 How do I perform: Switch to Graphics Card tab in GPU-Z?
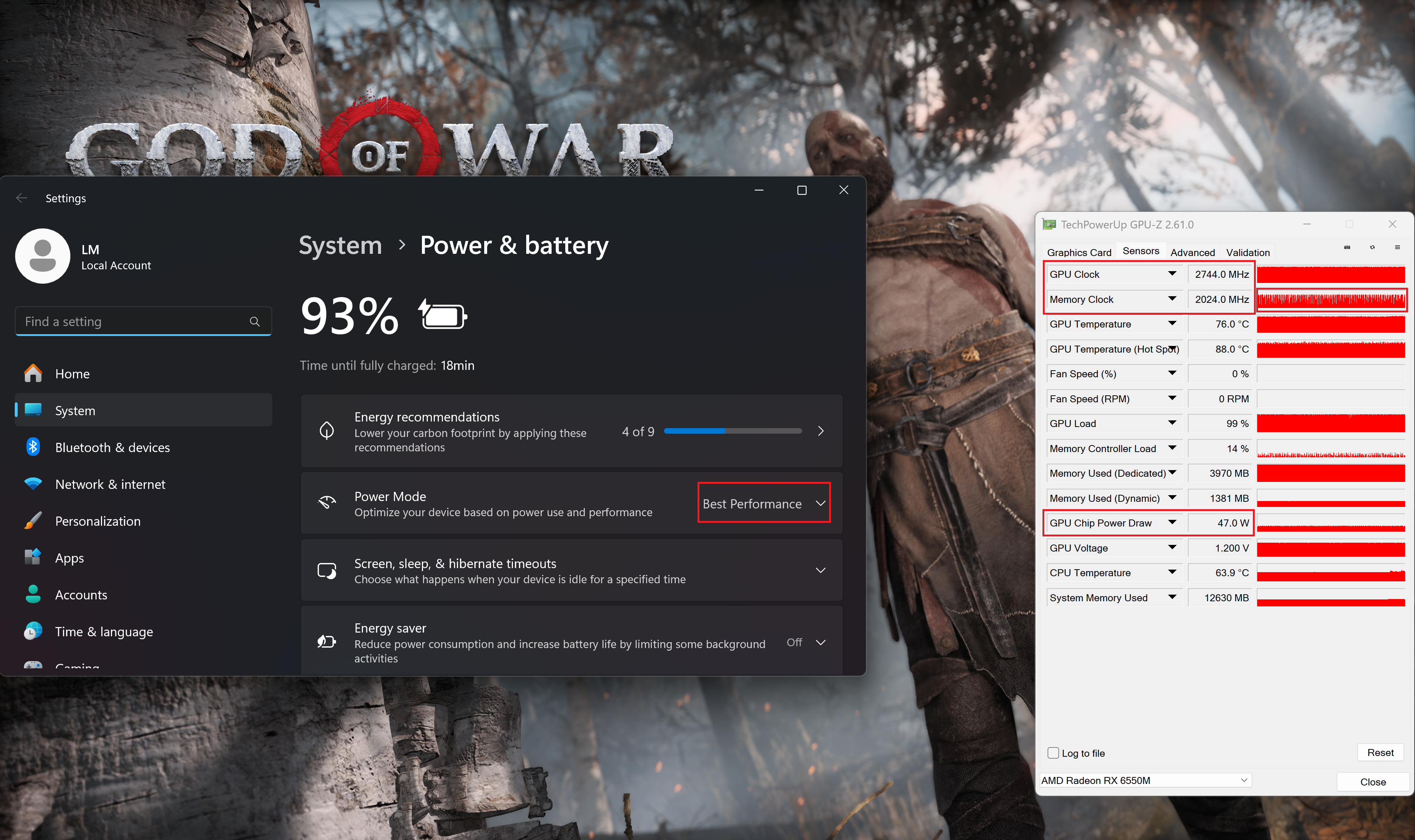point(1079,252)
